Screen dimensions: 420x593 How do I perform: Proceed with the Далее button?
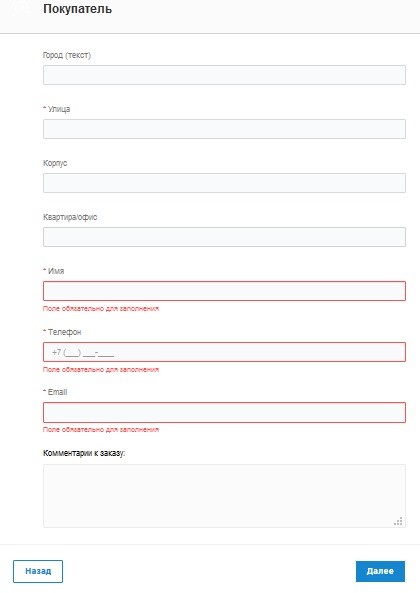click(x=380, y=571)
